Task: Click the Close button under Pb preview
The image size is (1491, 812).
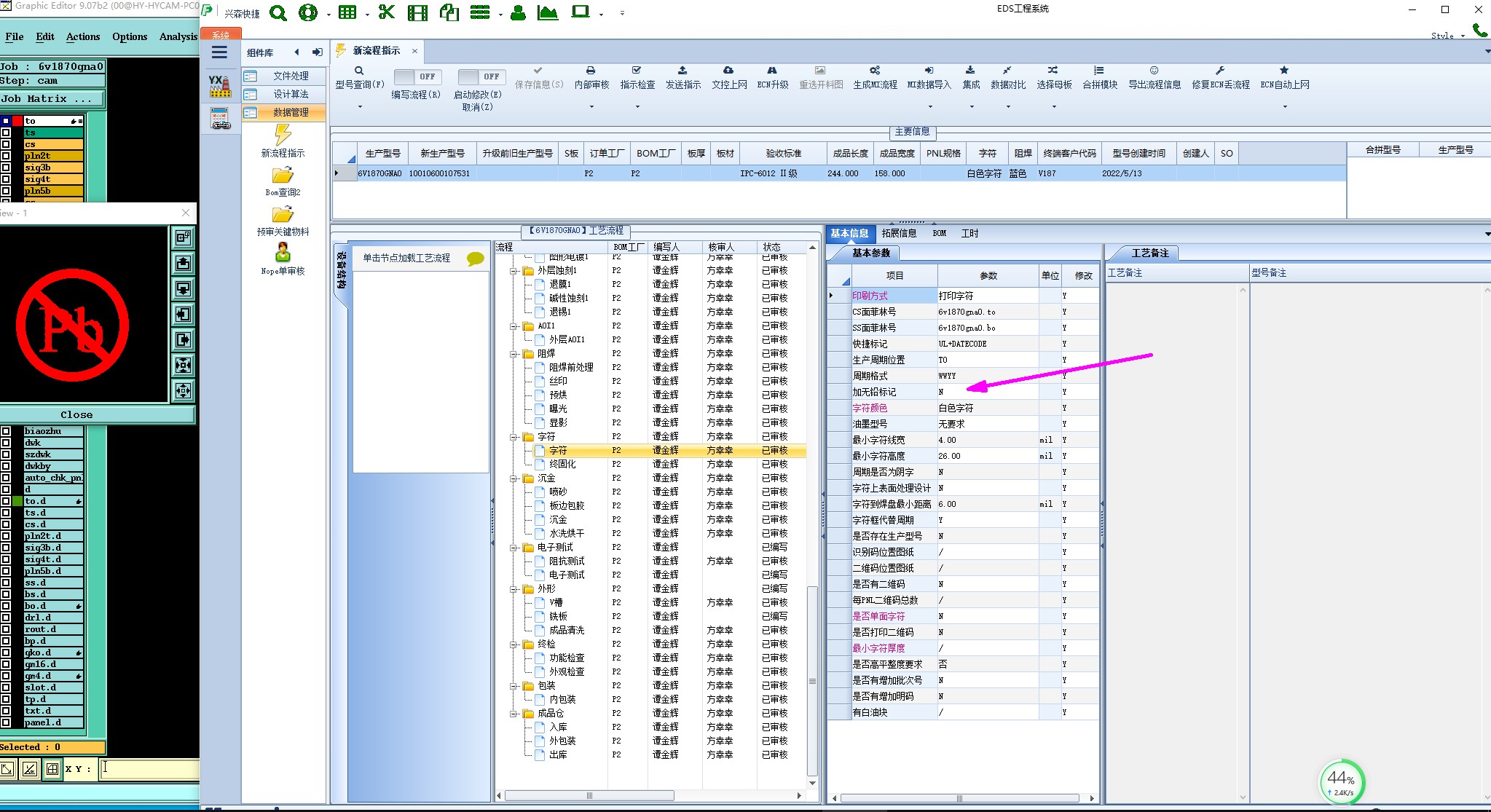Action: pos(76,414)
